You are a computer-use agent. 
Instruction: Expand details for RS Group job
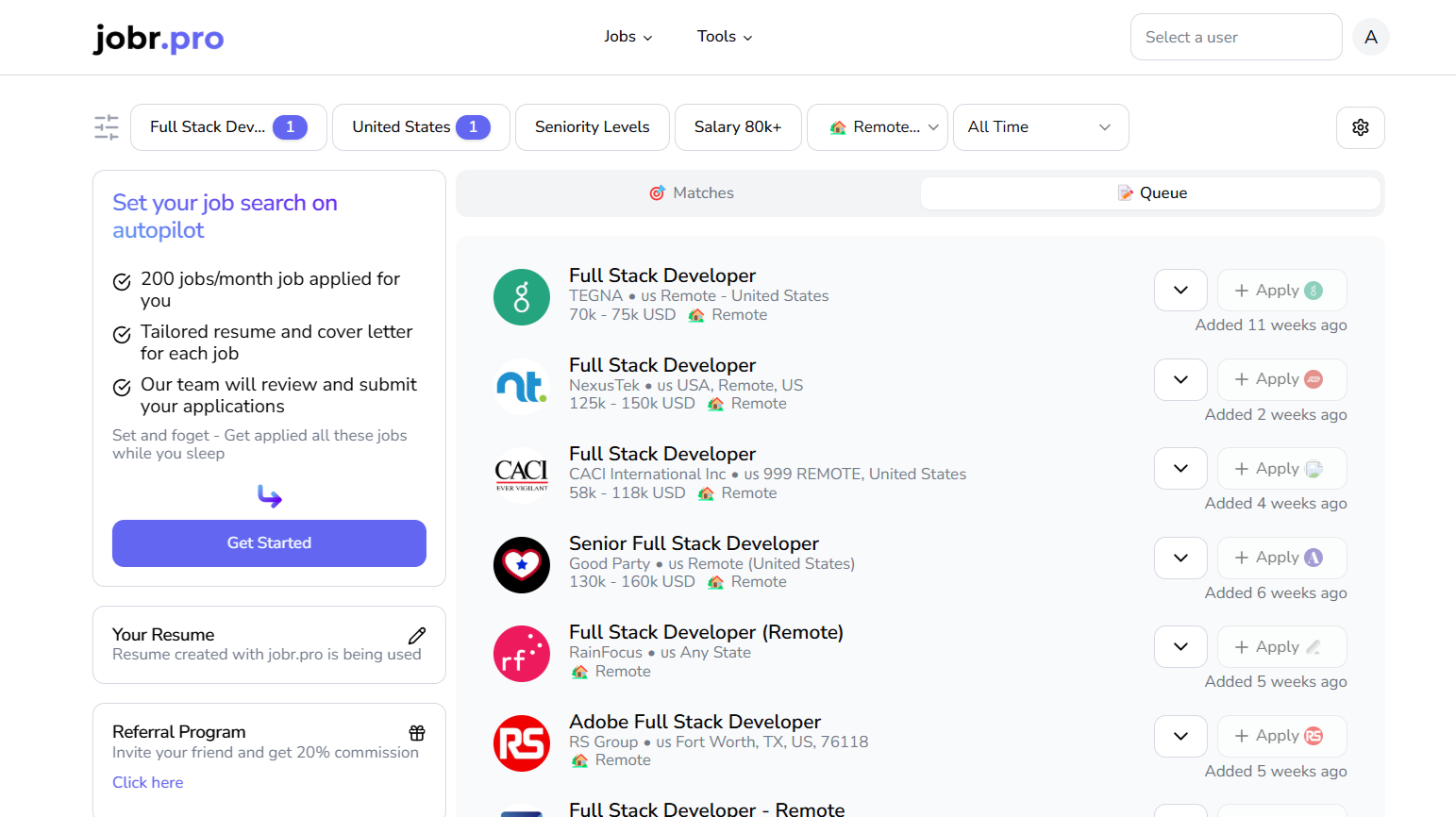click(1180, 736)
